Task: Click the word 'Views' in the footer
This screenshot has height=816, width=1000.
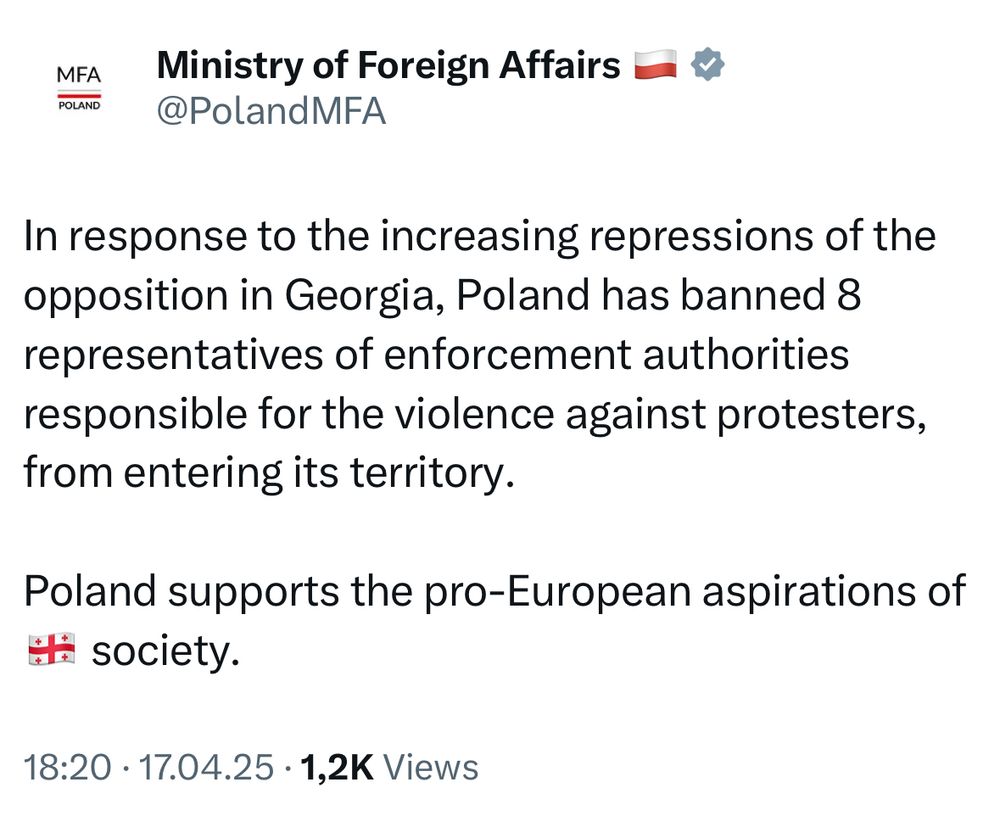Action: 431,766
